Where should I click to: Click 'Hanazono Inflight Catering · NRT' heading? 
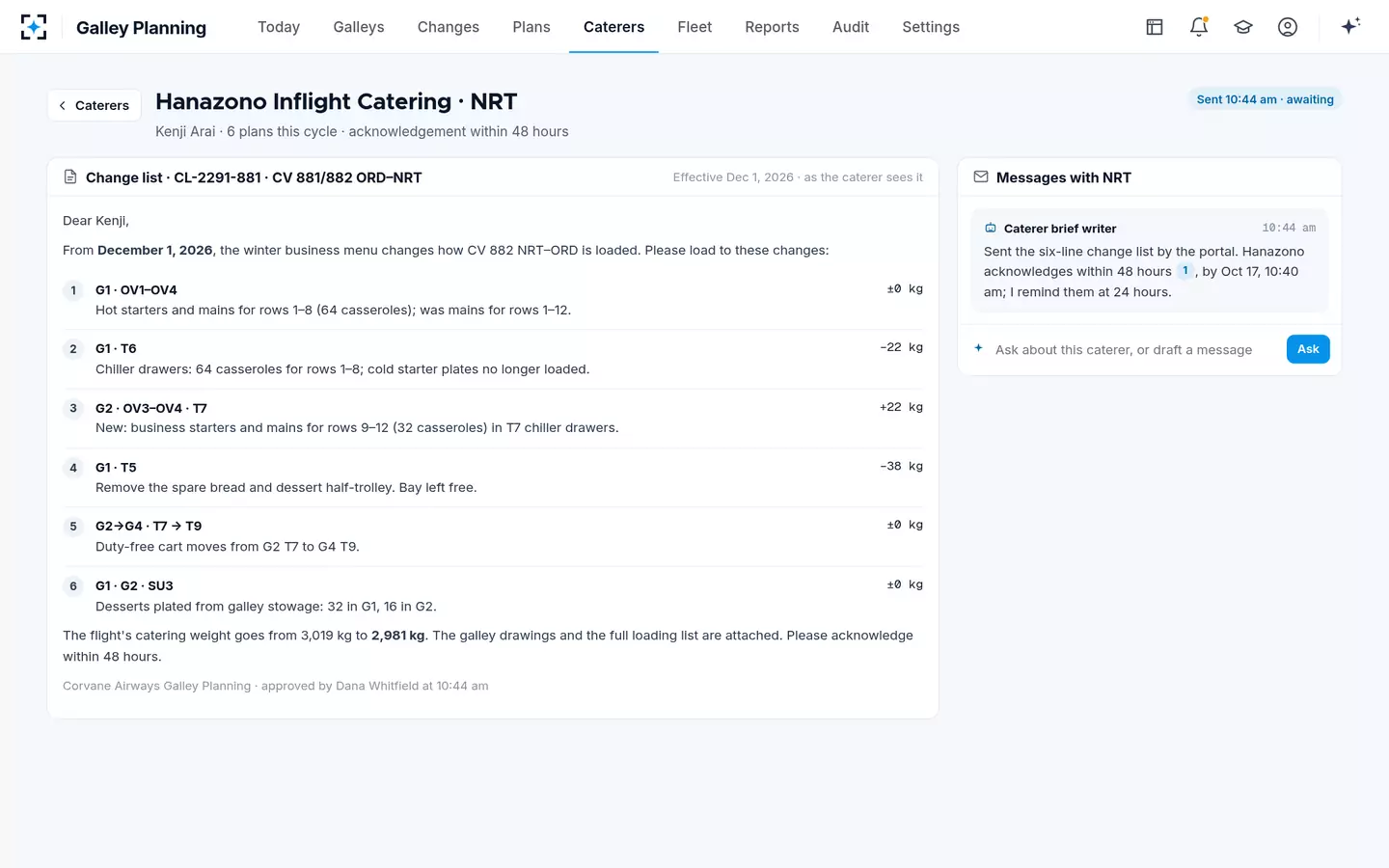pyautogui.click(x=337, y=101)
